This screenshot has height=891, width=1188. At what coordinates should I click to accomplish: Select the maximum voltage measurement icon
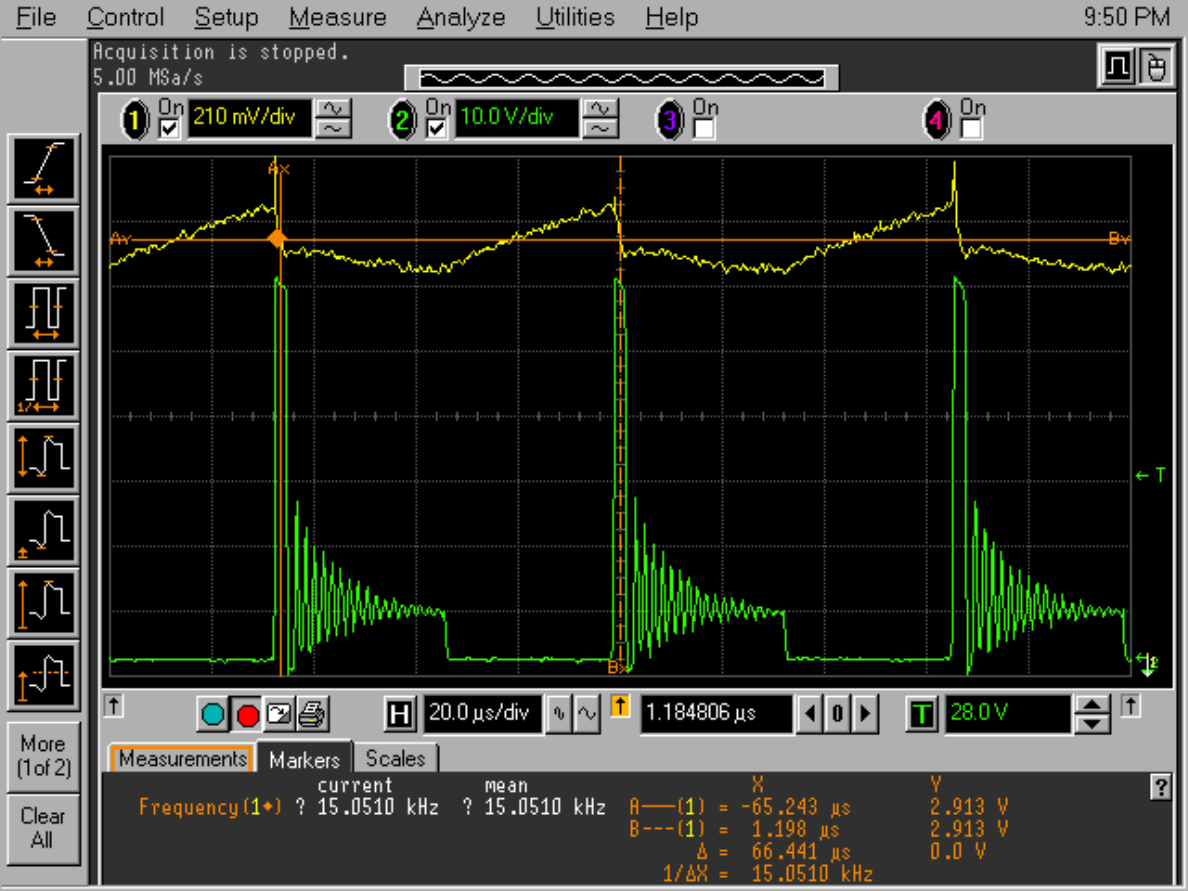pos(44,603)
